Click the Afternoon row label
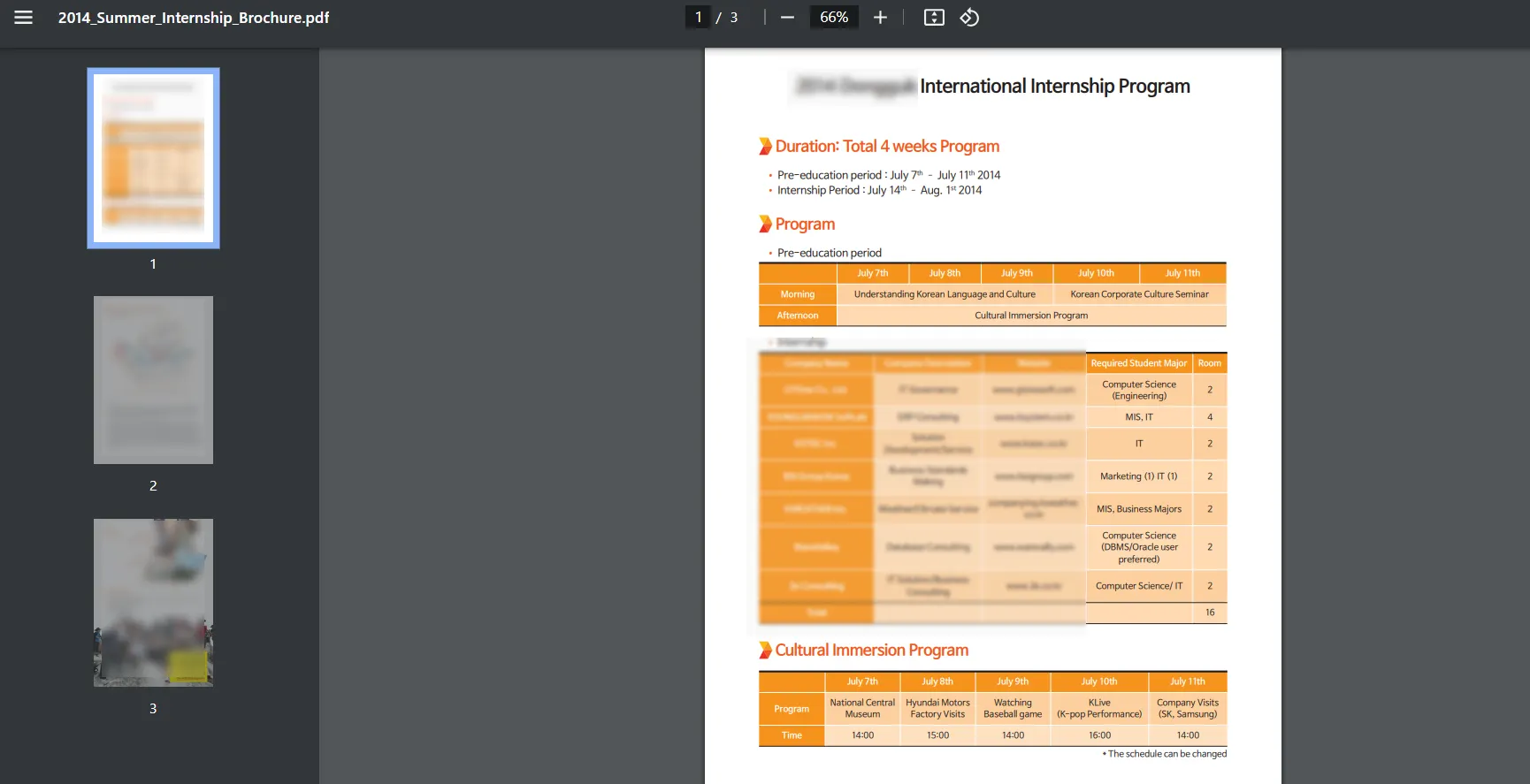Image resolution: width=1530 pixels, height=784 pixels. (x=798, y=316)
